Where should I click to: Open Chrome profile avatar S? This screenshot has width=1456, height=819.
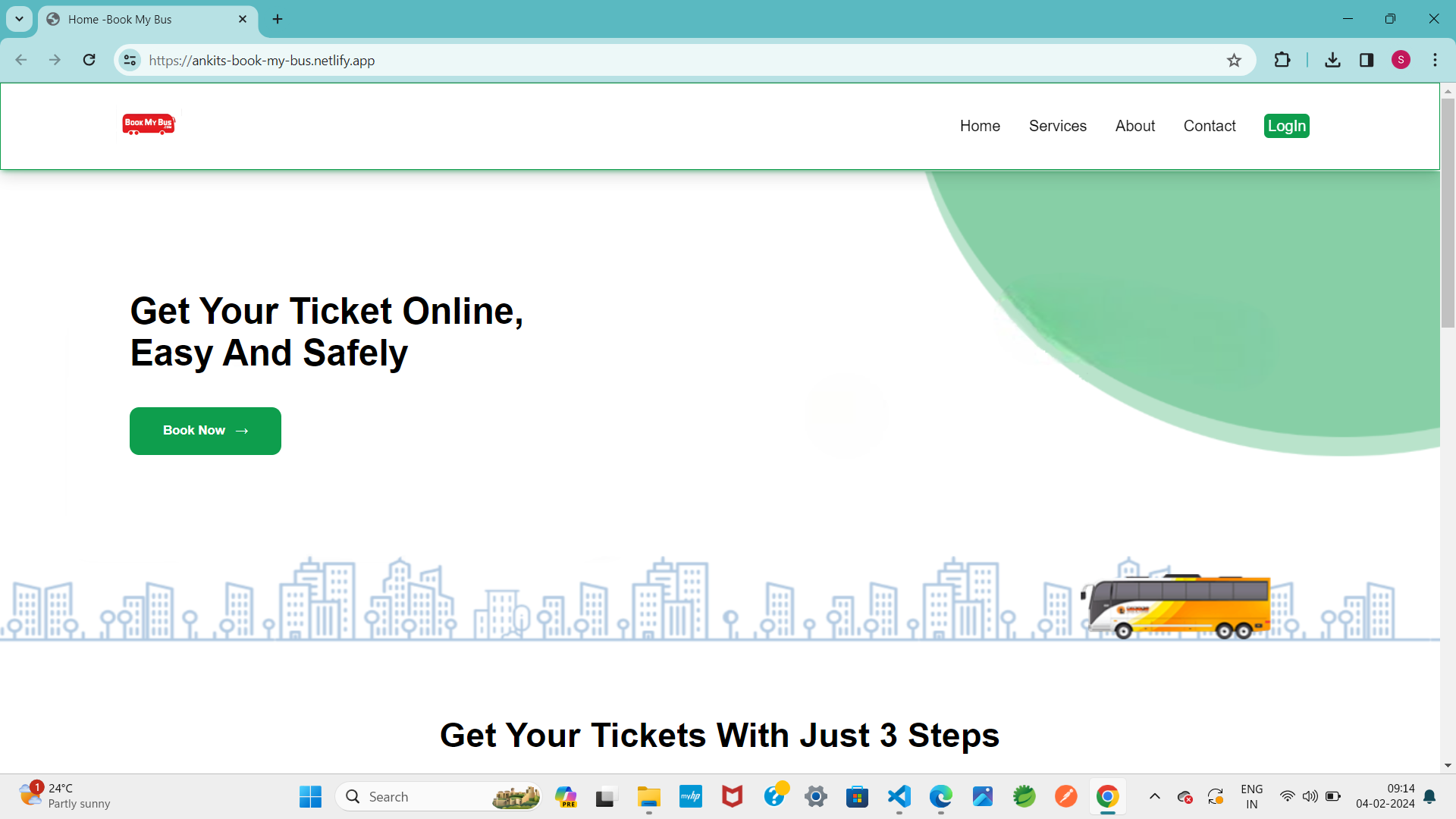pyautogui.click(x=1401, y=60)
